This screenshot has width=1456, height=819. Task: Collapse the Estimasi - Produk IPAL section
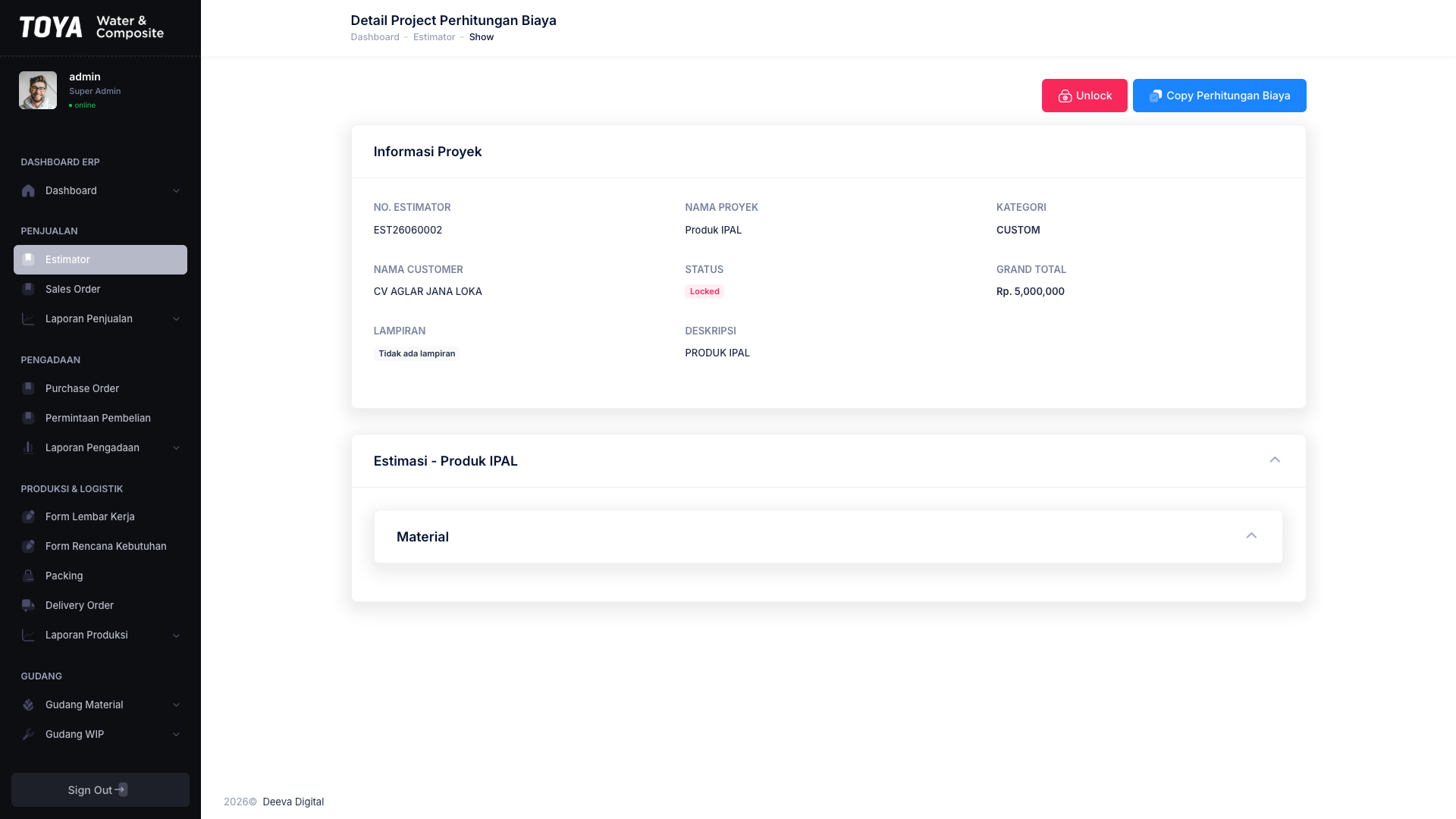1275,460
